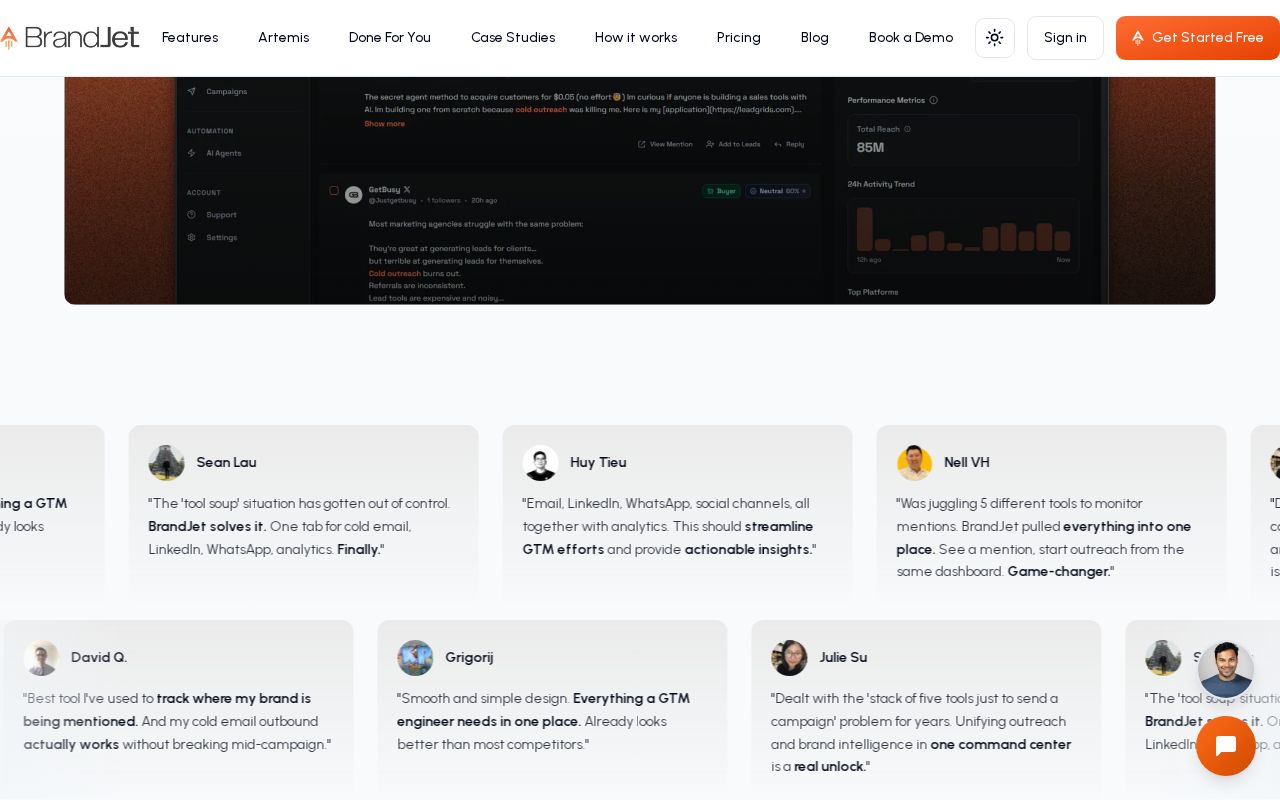The width and height of the screenshot is (1280, 800).
Task: Click "real unlock." in Julie Su's quote
Action: 830,766
